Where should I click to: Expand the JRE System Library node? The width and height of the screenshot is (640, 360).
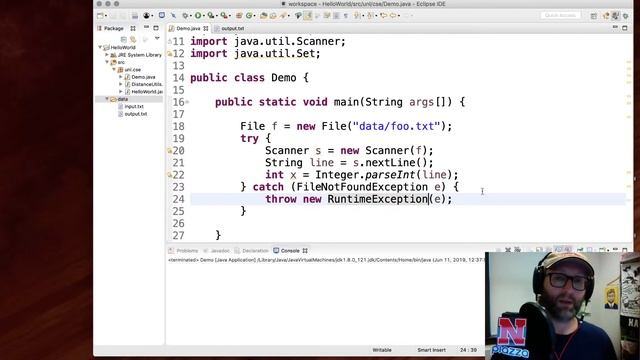coord(107,55)
